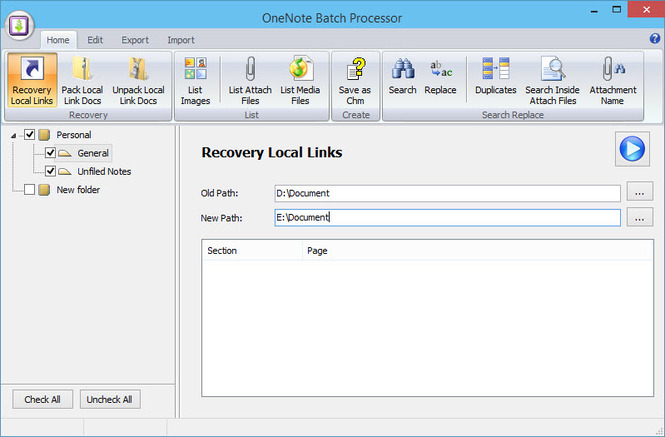Open Search Inside Attach Files tool
Viewport: 665px width, 437px height.
pyautogui.click(x=552, y=82)
